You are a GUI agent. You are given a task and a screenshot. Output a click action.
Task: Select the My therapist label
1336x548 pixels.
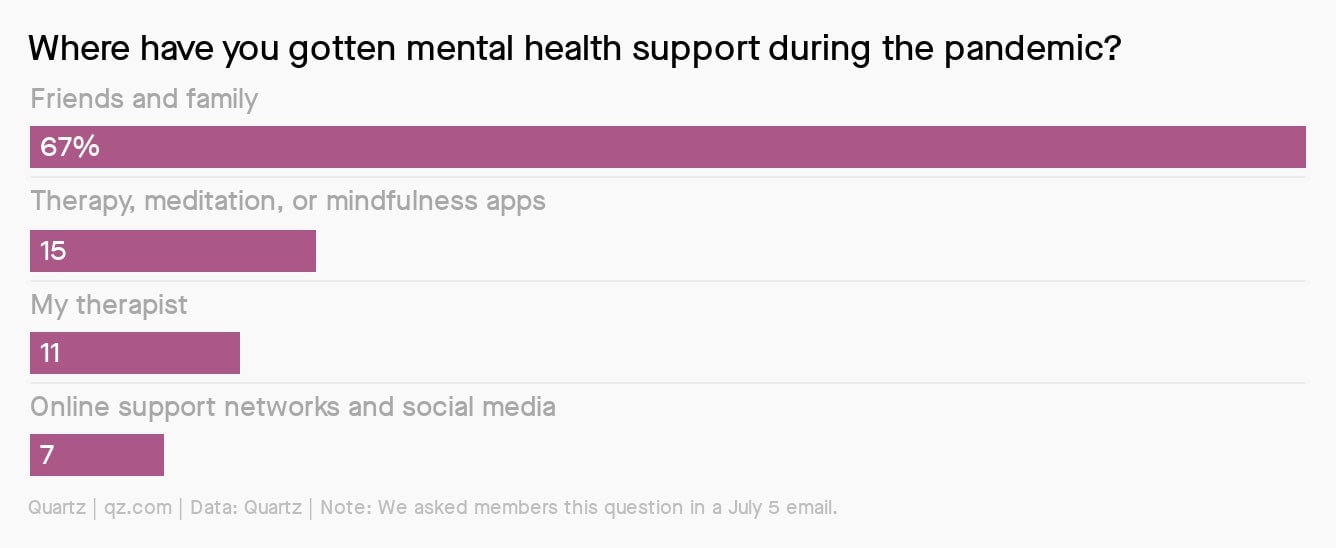(x=109, y=305)
